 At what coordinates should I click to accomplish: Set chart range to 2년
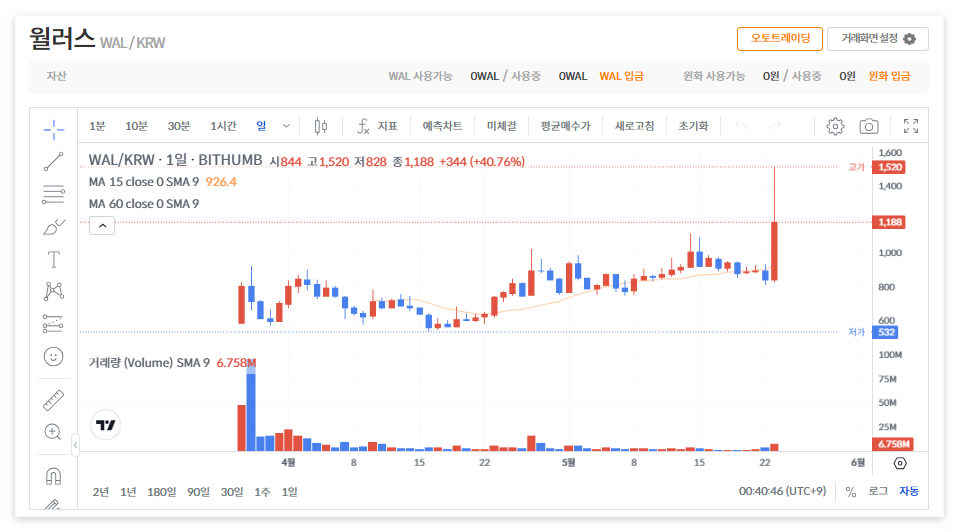[x=101, y=492]
